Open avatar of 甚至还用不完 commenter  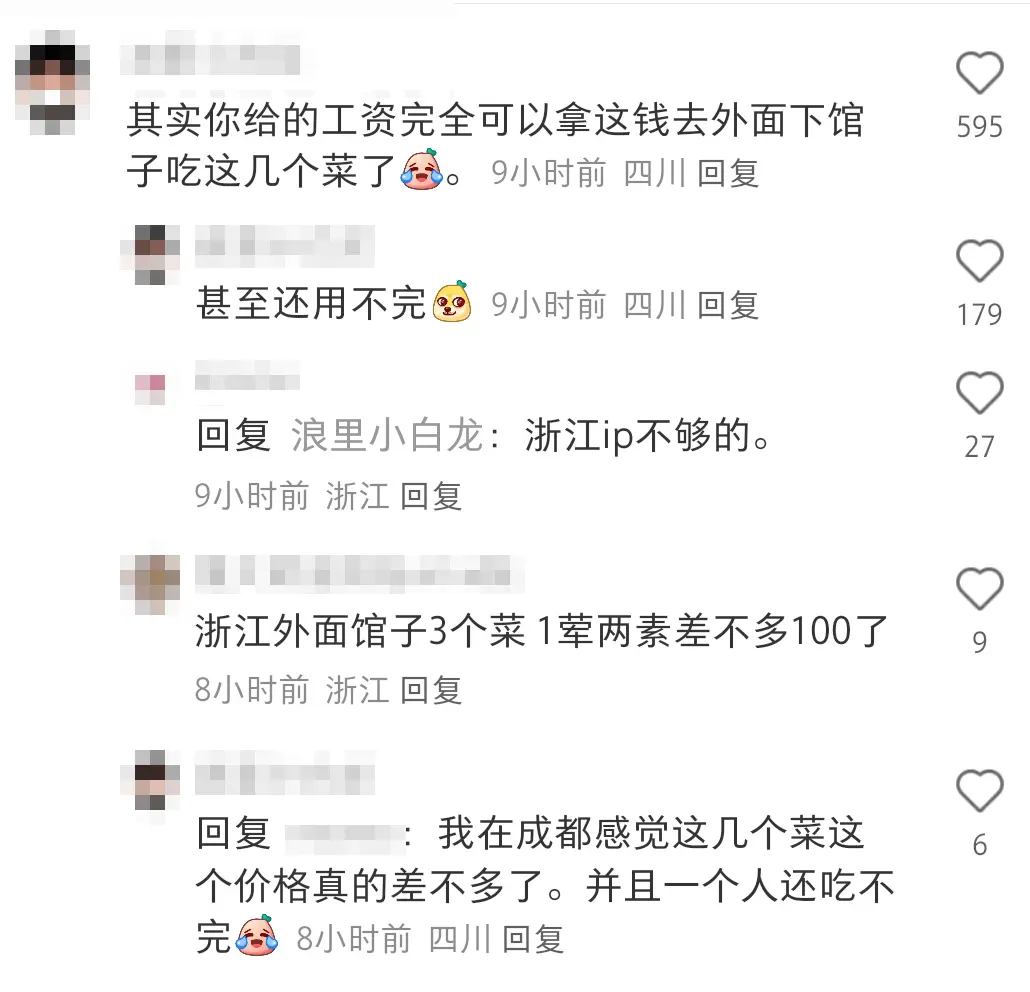(150, 255)
